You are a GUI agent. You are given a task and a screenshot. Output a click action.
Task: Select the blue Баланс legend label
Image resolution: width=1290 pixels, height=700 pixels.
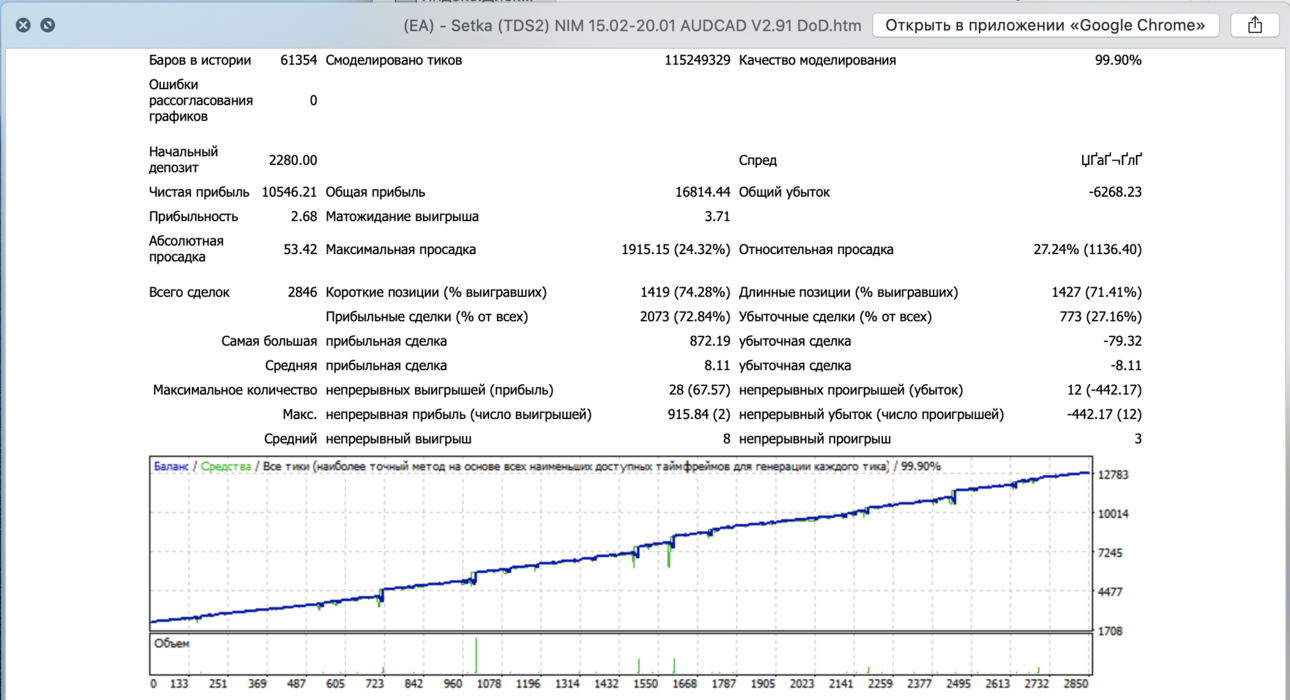[171, 467]
